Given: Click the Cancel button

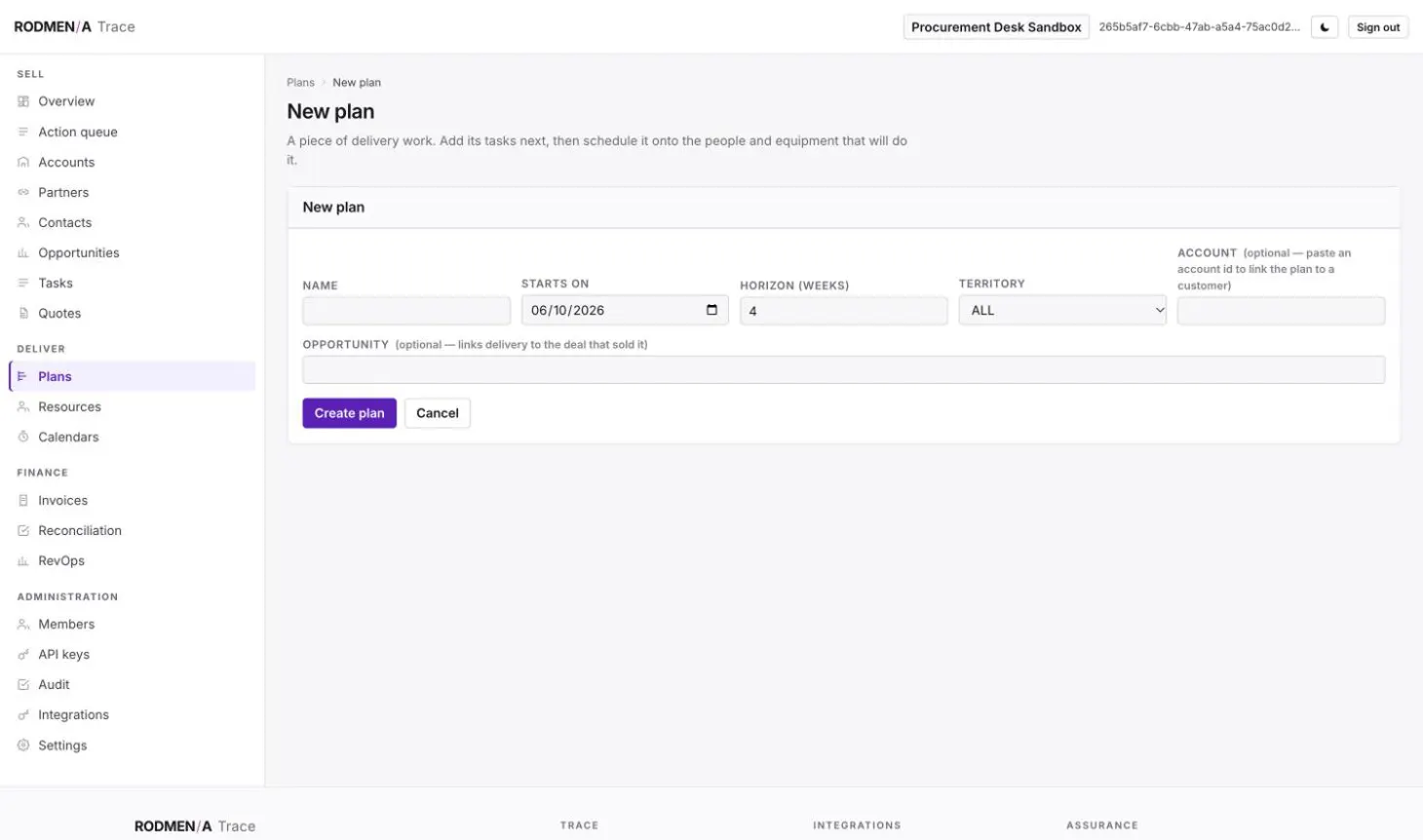Looking at the screenshot, I should coord(438,413).
